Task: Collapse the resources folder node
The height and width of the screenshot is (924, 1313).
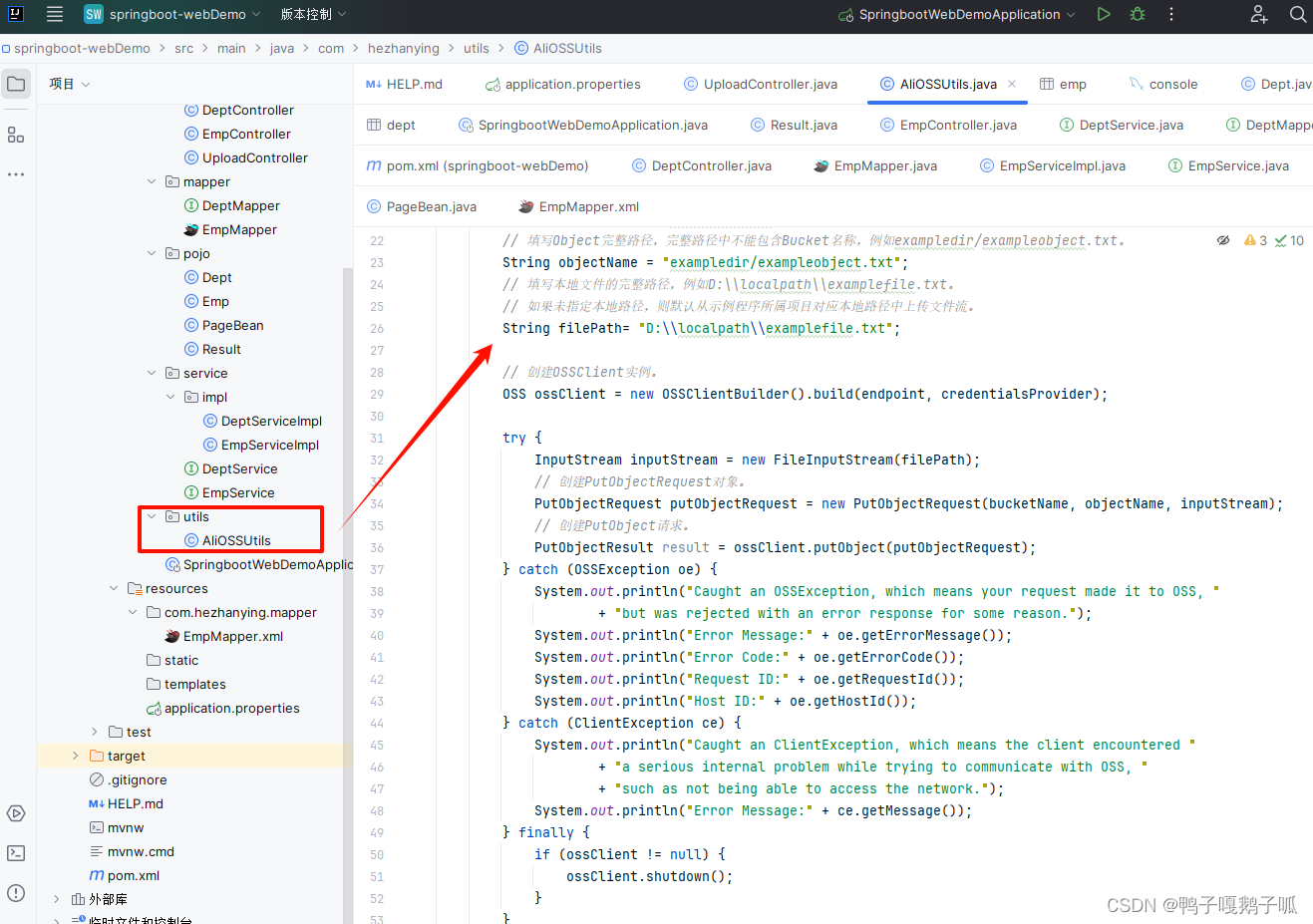Action: click(114, 588)
